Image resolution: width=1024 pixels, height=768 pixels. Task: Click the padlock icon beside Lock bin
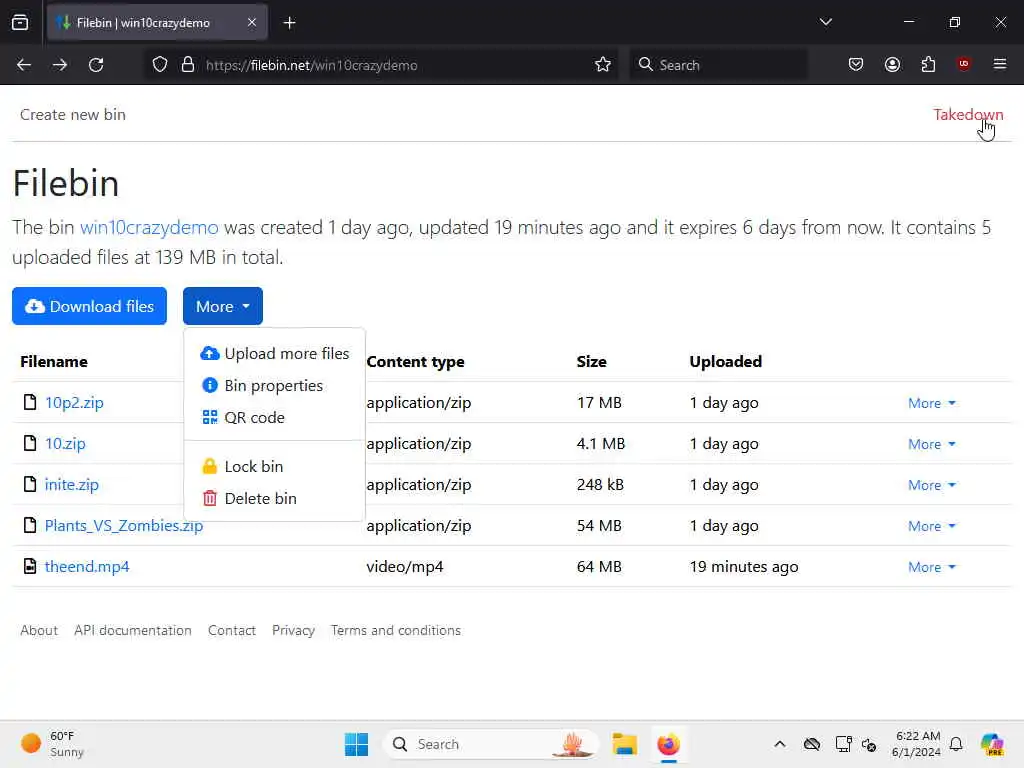pos(210,466)
